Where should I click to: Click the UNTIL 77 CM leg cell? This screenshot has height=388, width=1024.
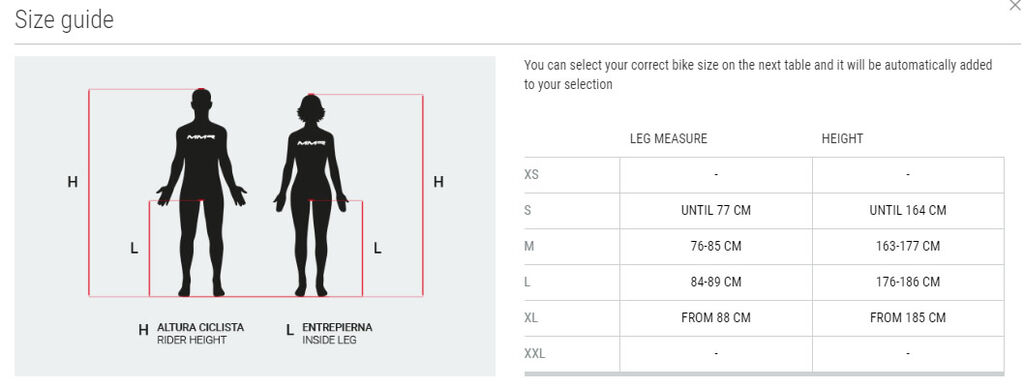click(x=716, y=210)
